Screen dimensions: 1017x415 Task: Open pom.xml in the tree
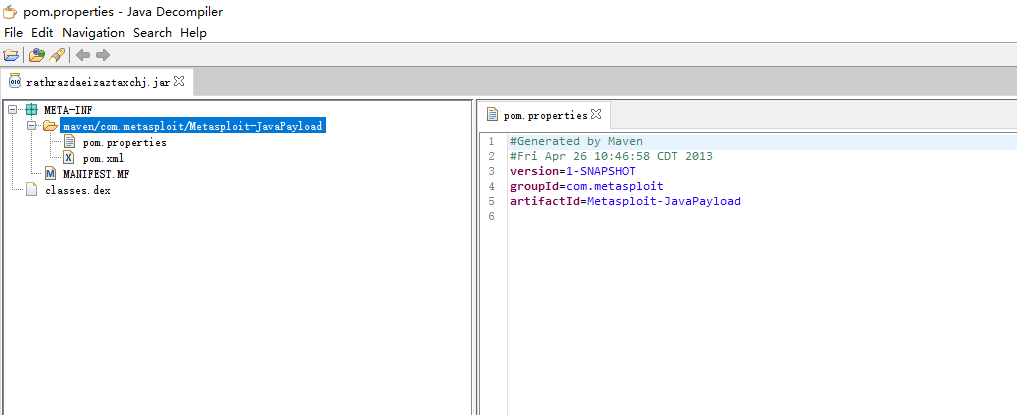(103, 158)
